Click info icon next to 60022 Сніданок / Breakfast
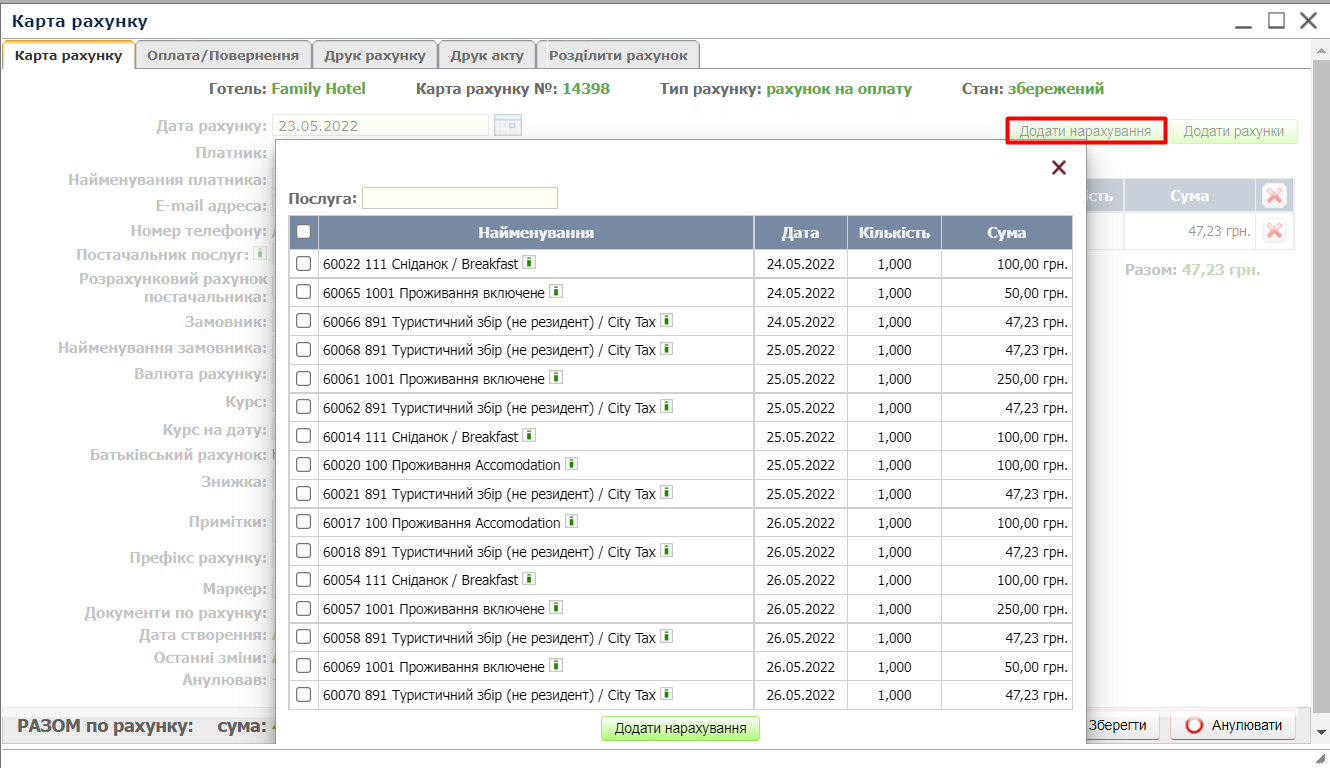This screenshot has height=768, width=1330. [x=530, y=263]
